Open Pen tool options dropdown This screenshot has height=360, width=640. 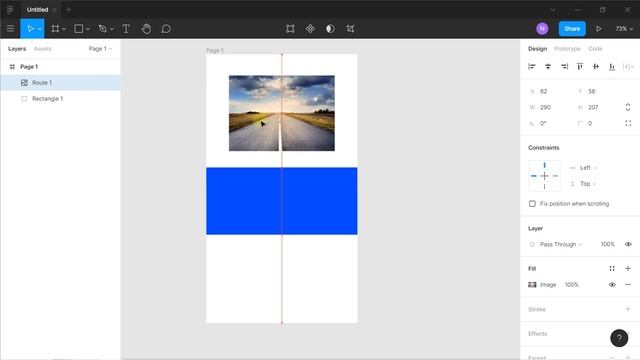112,29
